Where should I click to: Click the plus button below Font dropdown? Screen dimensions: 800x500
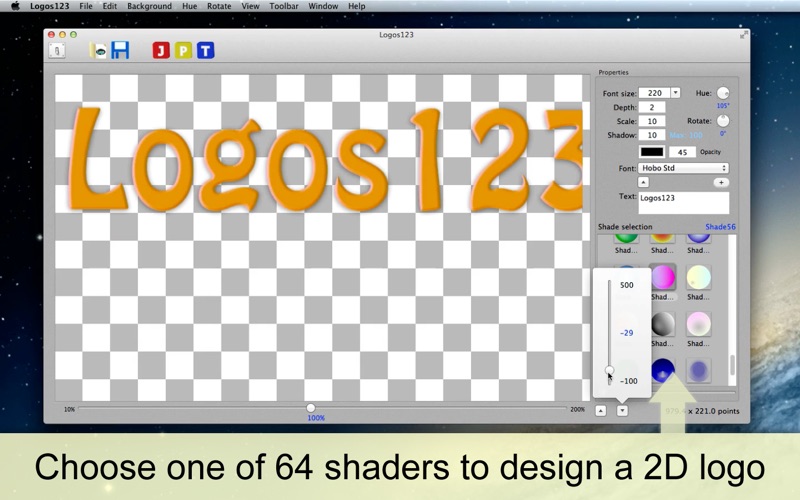[721, 182]
